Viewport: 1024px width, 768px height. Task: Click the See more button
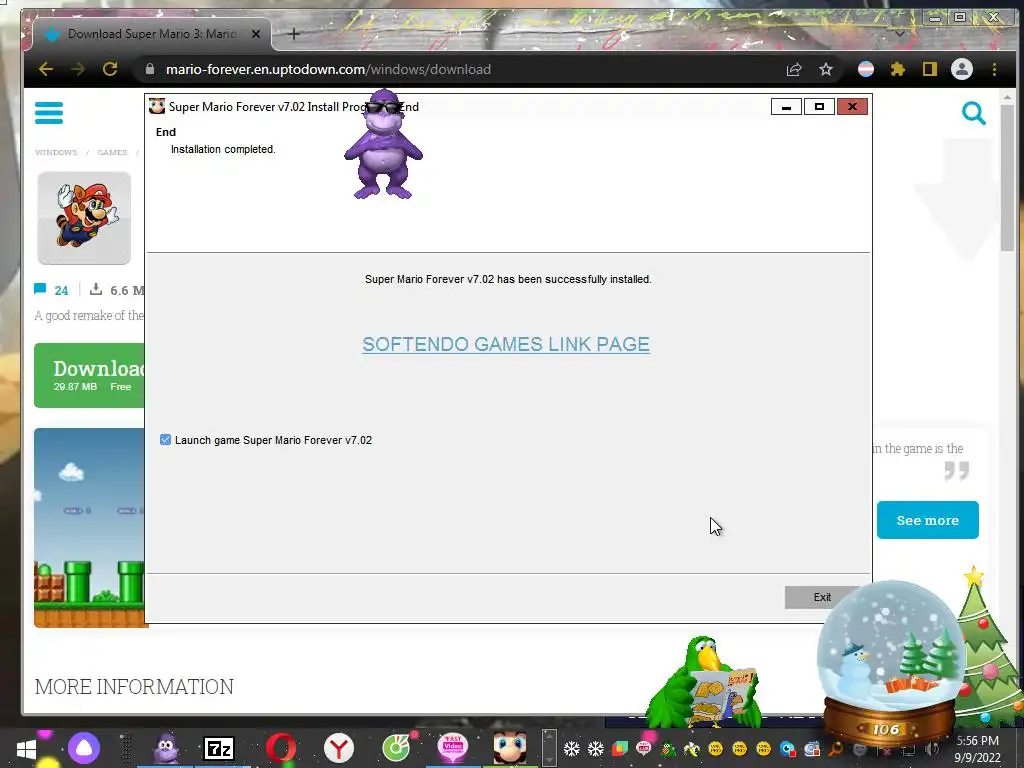pos(927,520)
